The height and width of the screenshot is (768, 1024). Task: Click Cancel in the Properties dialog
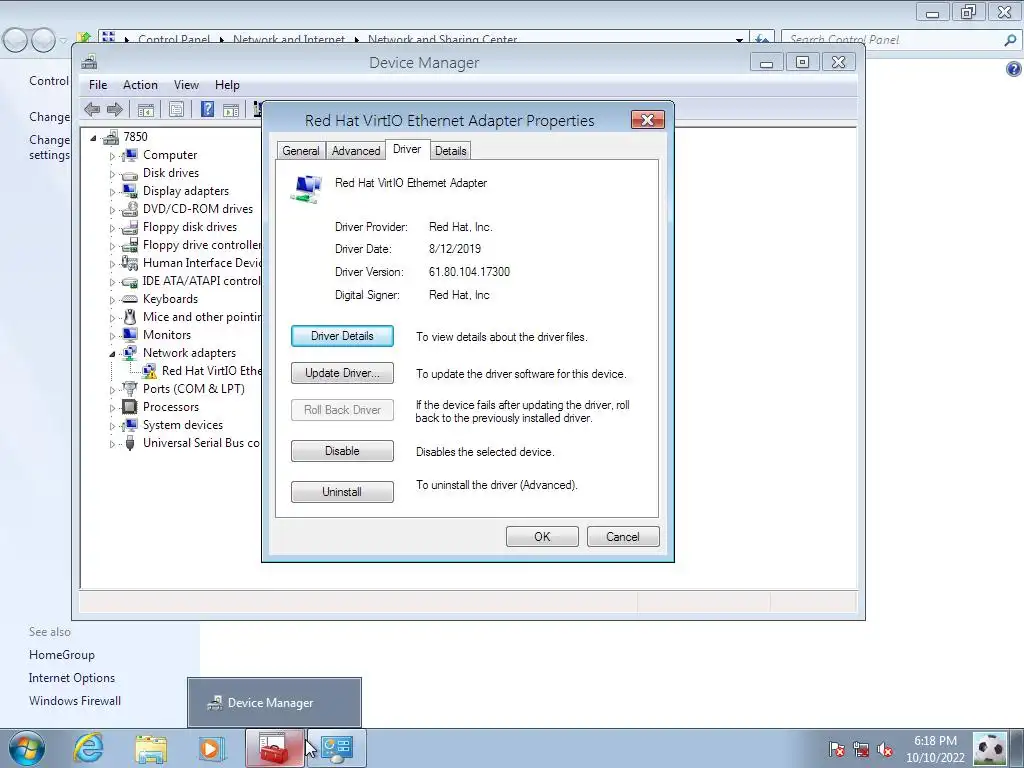coord(623,537)
